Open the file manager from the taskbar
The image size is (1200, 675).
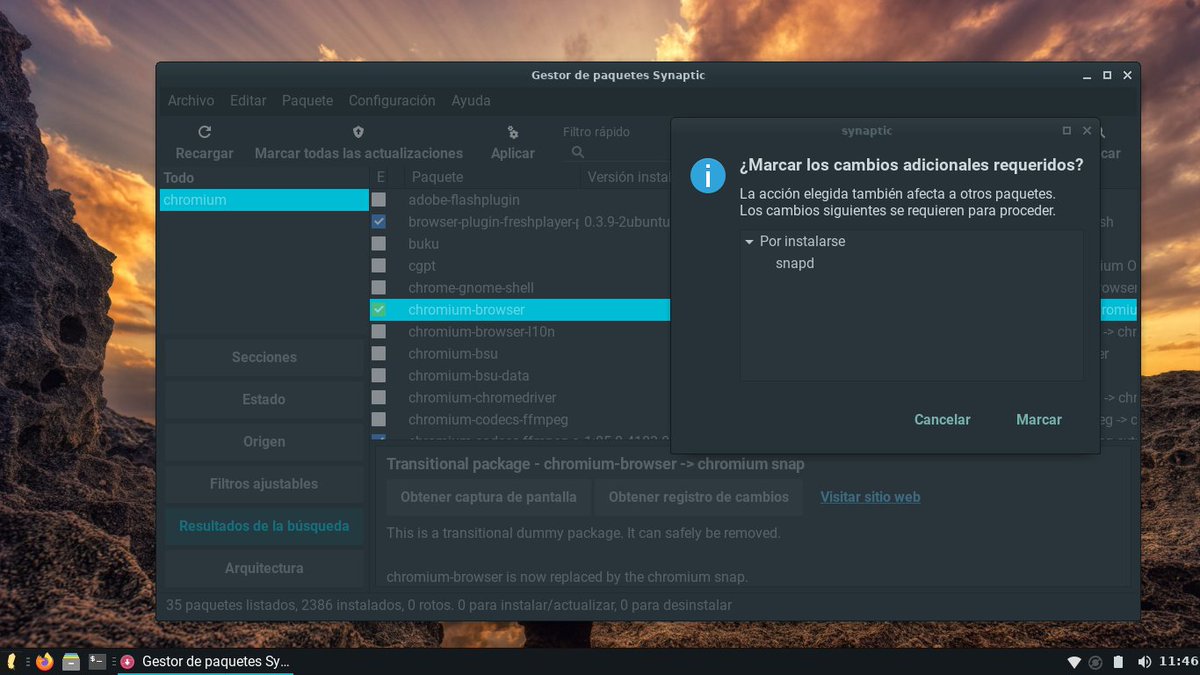click(71, 662)
